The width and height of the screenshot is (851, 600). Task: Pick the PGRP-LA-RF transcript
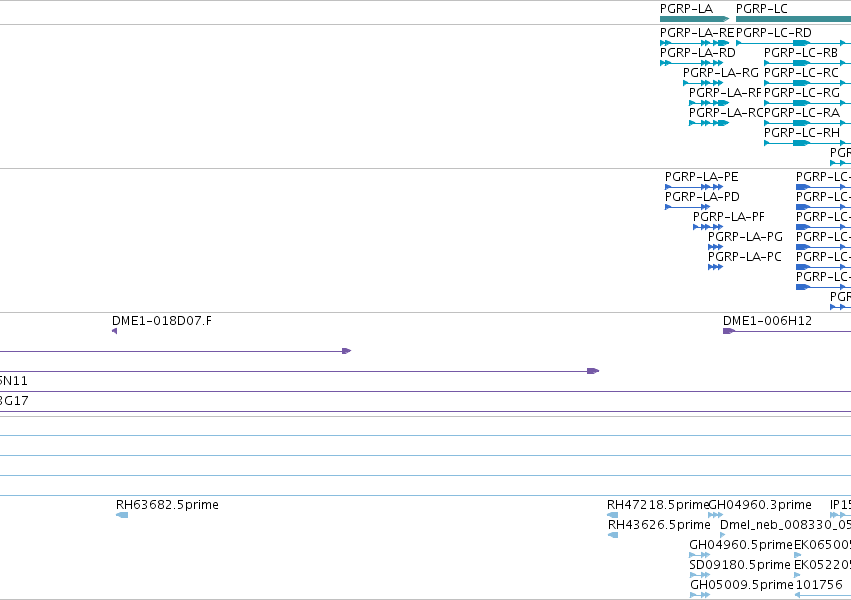(x=709, y=103)
